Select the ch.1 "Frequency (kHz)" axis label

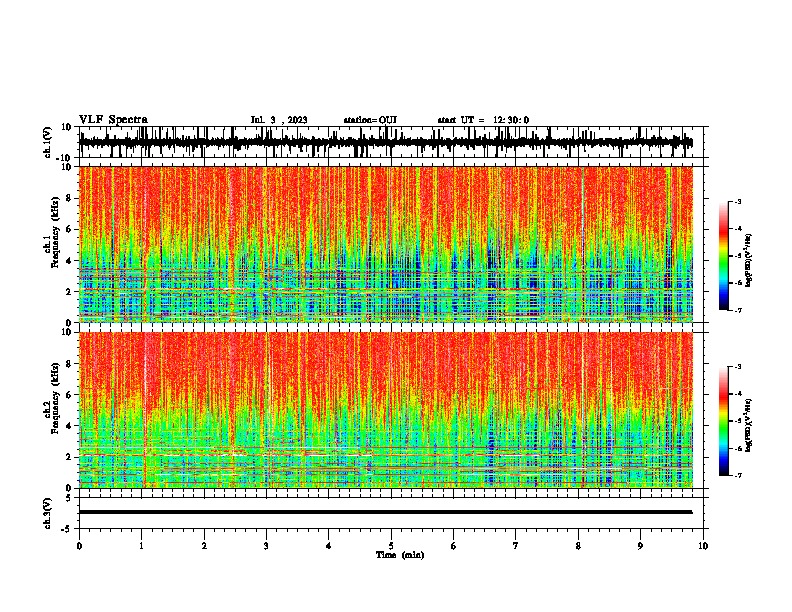[56, 232]
